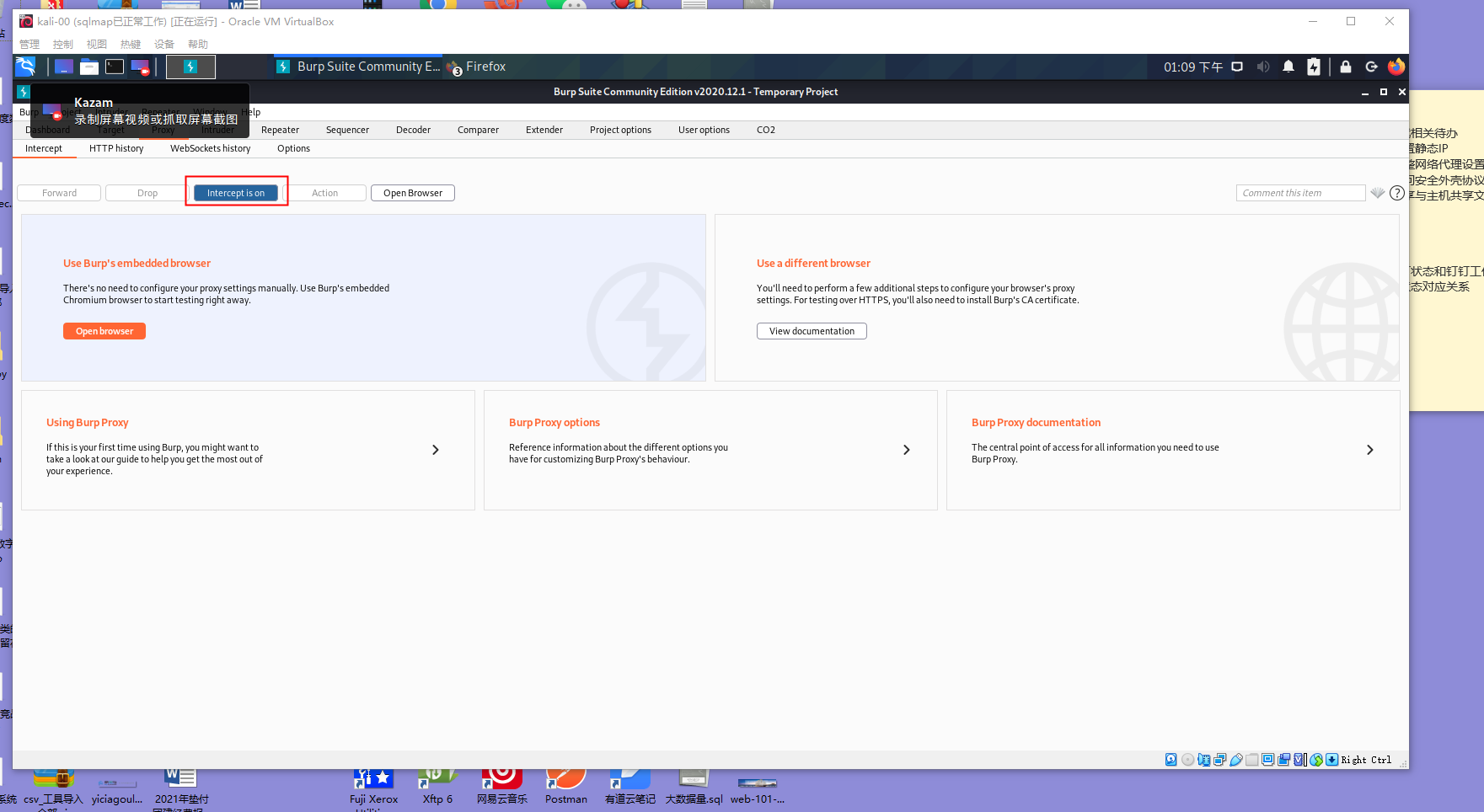Open the Action dropdown button
Image resolution: width=1484 pixels, height=812 pixels.
click(324, 193)
